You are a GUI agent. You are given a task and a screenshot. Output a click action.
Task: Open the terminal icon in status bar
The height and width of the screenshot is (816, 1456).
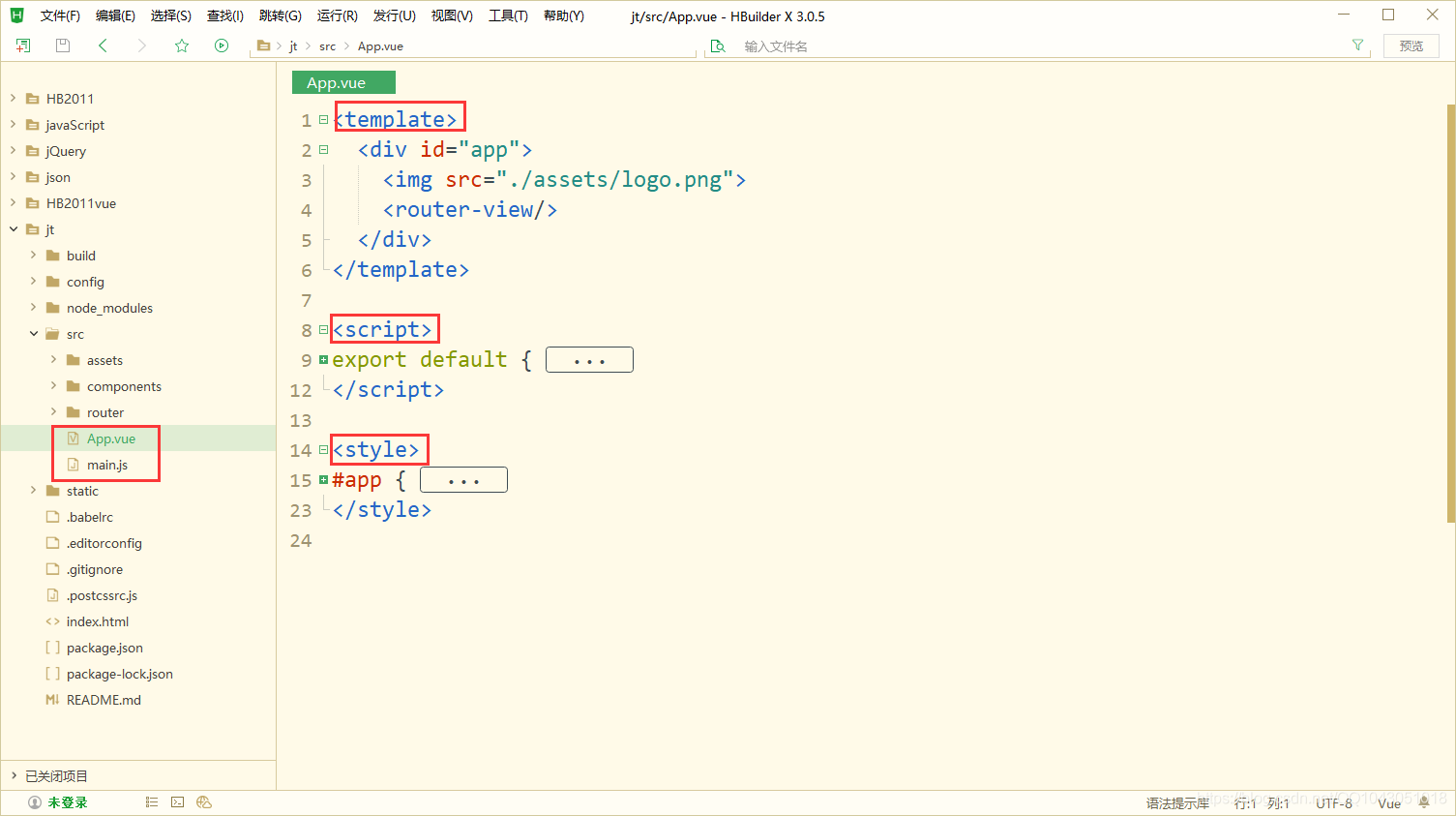click(x=177, y=802)
